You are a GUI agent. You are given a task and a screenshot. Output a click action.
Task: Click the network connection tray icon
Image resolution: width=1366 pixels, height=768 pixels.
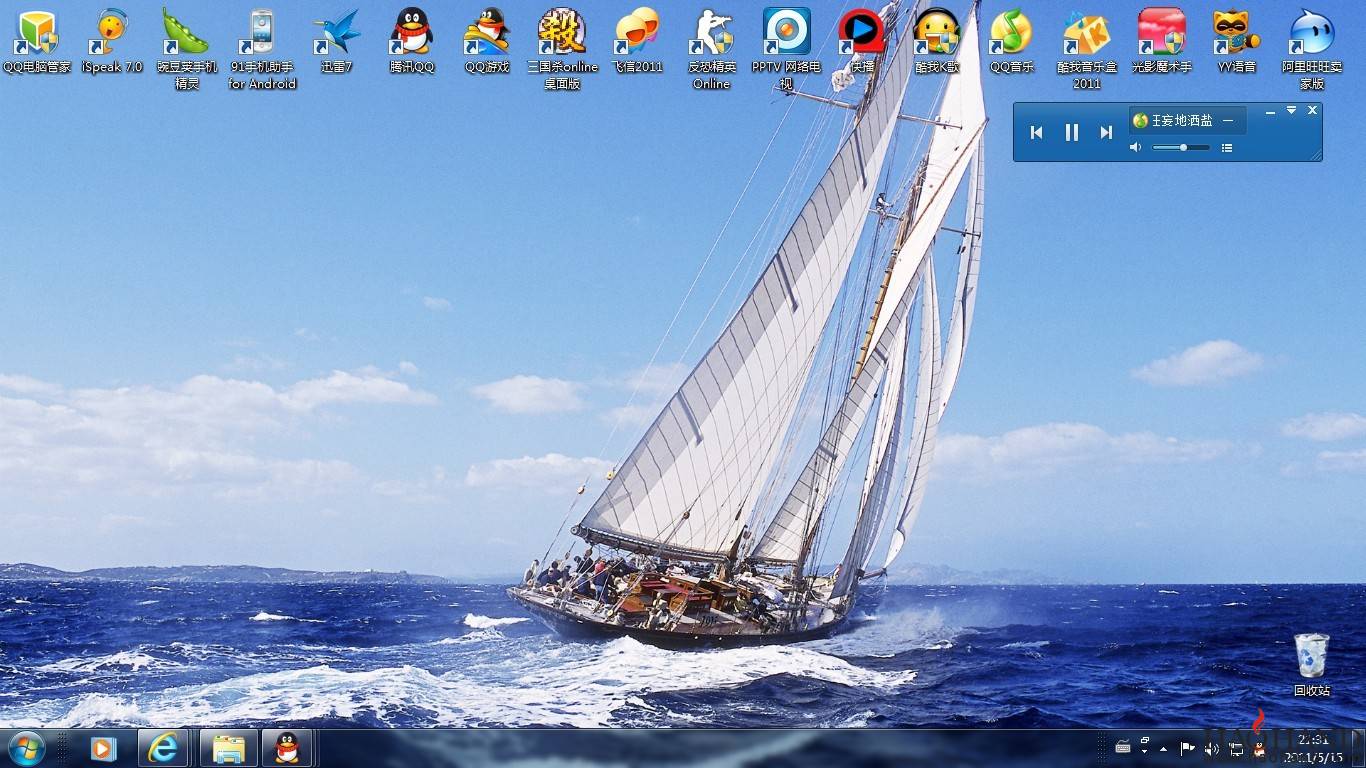click(1236, 748)
